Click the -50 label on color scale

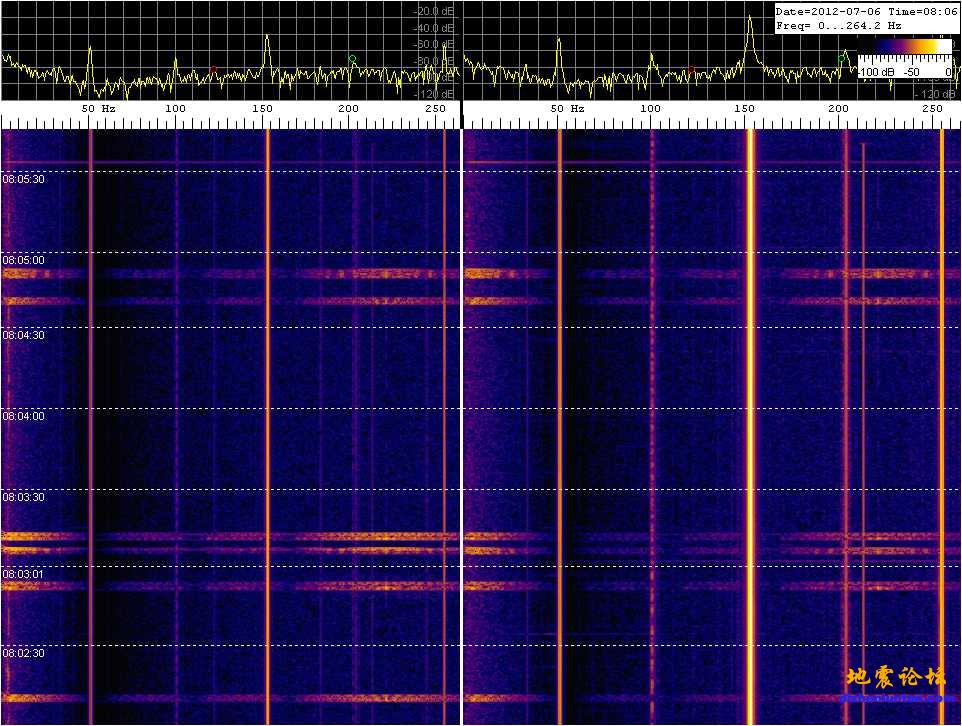(x=912, y=72)
